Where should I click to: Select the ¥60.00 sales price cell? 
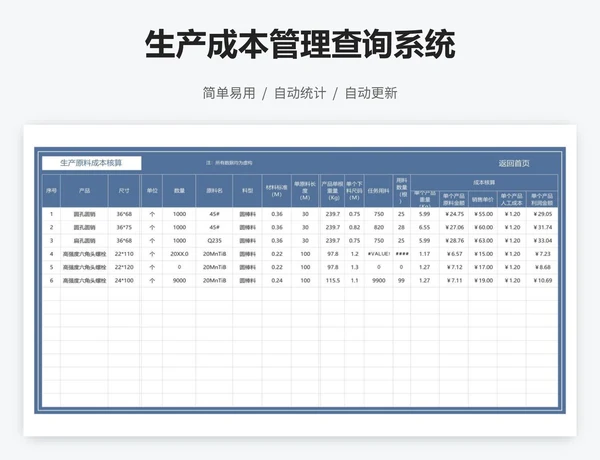pyautogui.click(x=483, y=227)
